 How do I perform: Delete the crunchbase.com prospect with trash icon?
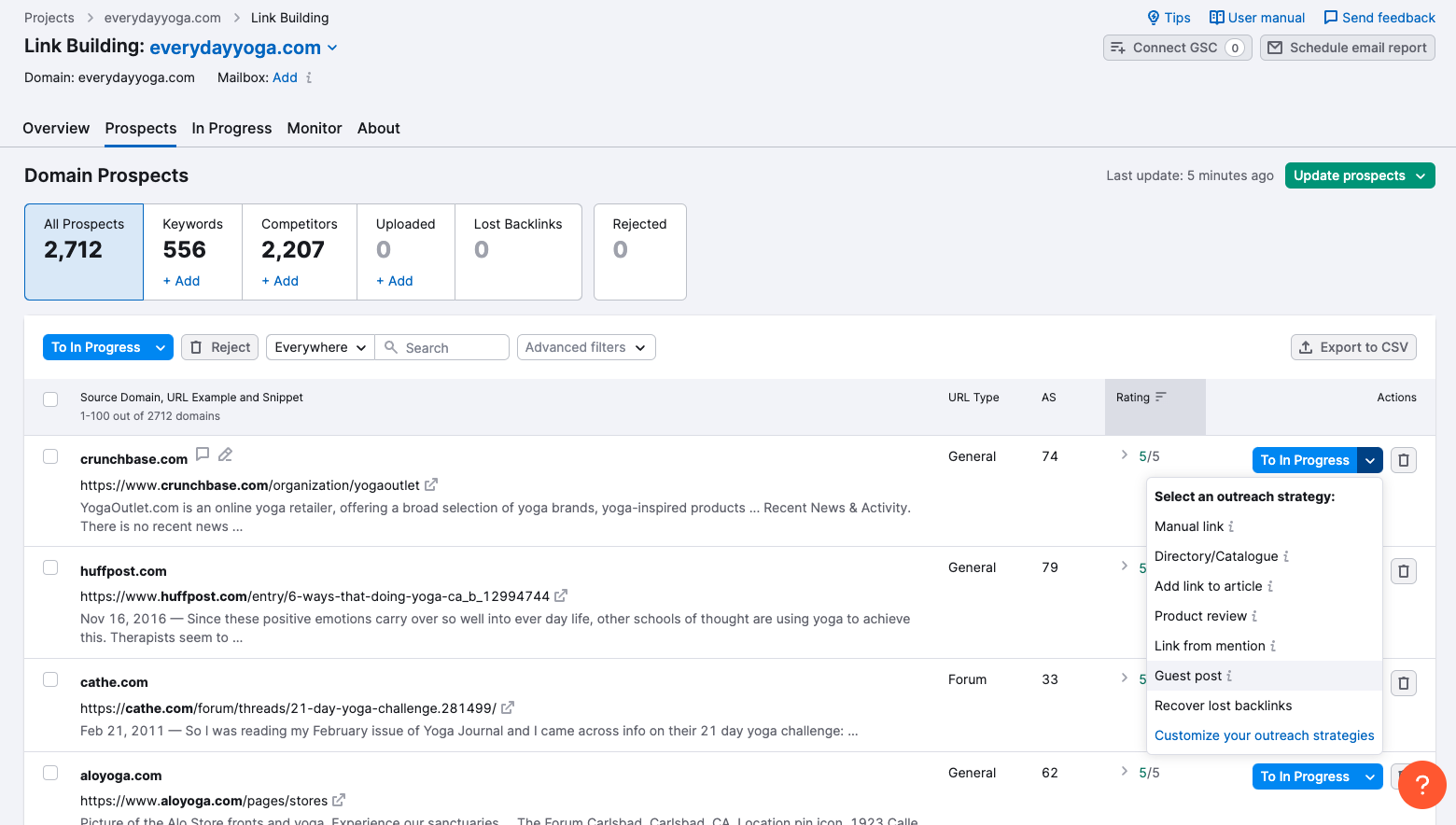[1404, 460]
